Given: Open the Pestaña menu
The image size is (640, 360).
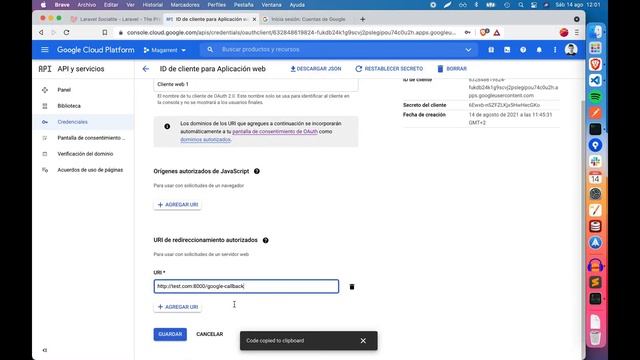Looking at the screenshot, I should (x=244, y=5).
